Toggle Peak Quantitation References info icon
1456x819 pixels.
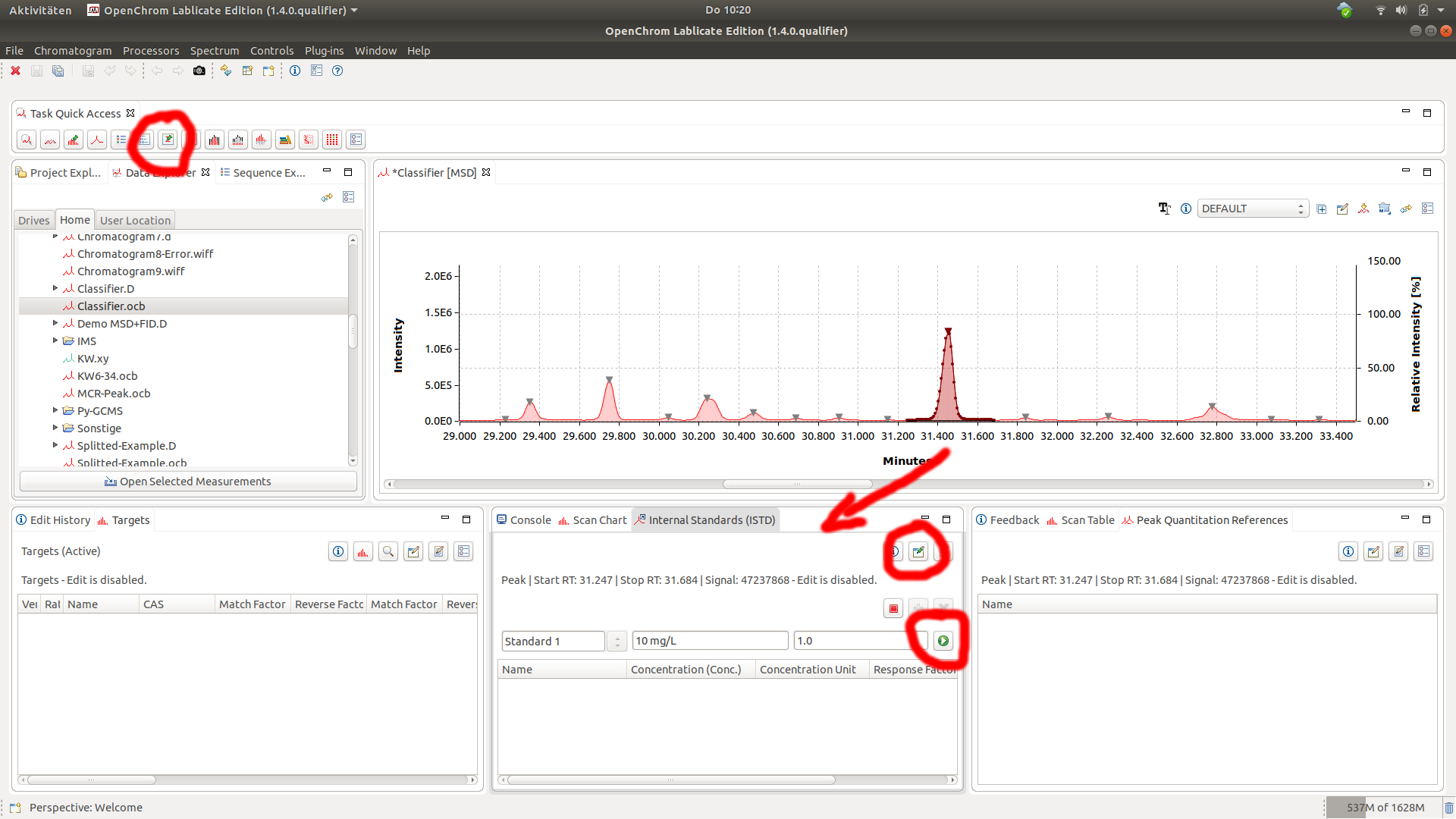pyautogui.click(x=1348, y=551)
